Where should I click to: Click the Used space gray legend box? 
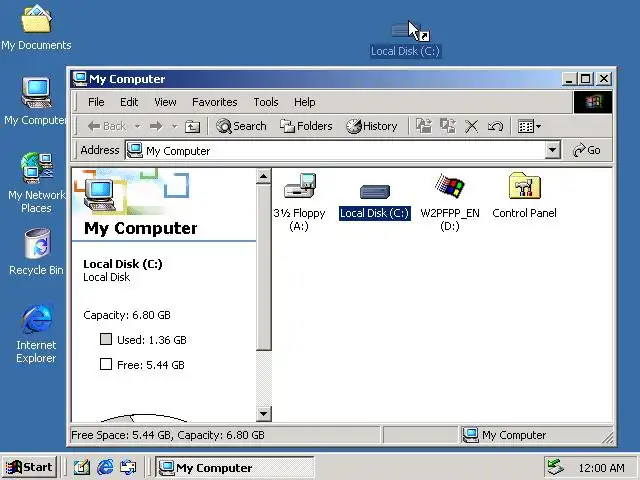pyautogui.click(x=106, y=339)
